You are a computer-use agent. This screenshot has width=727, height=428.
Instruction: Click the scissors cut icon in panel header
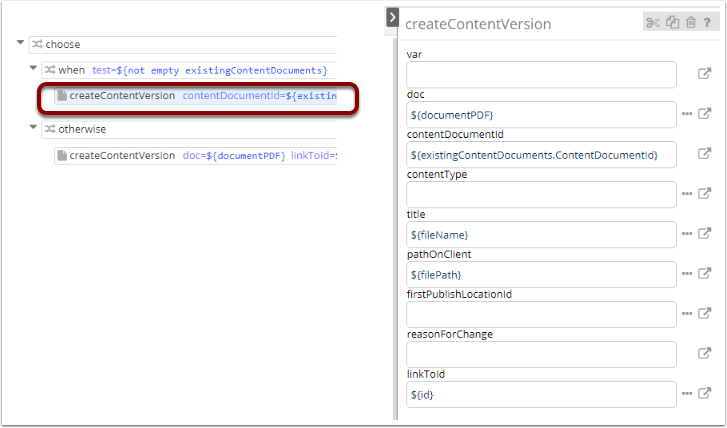(653, 23)
